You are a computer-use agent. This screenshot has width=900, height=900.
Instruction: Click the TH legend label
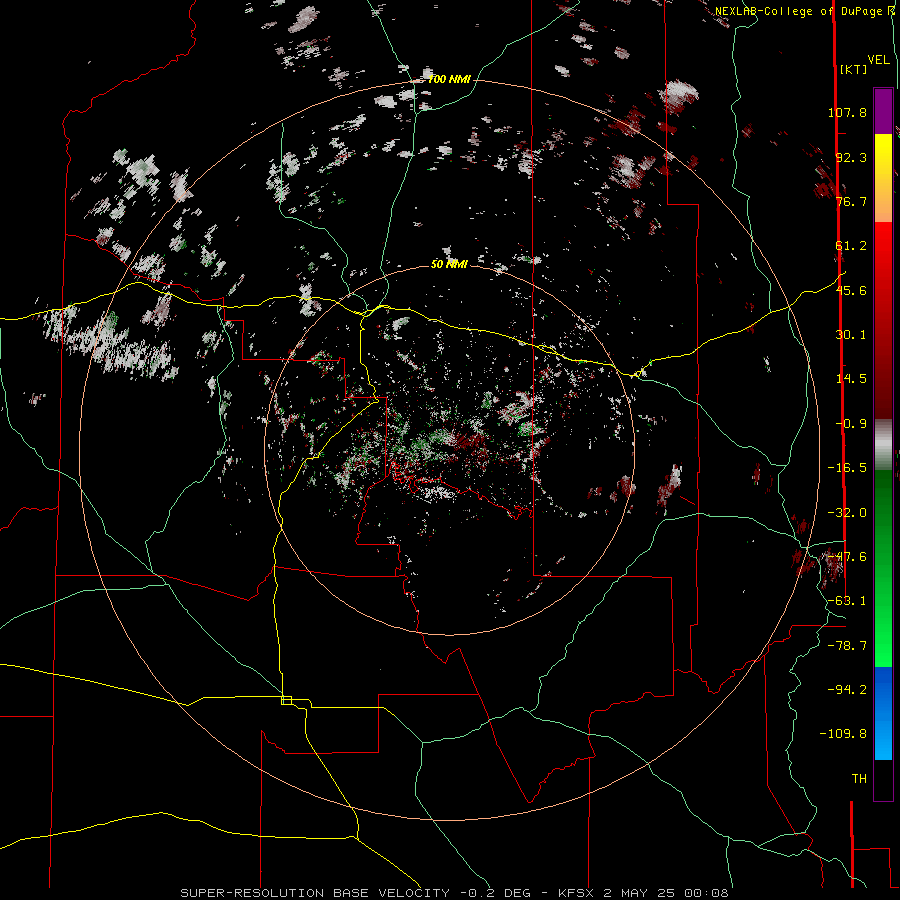tap(859, 779)
